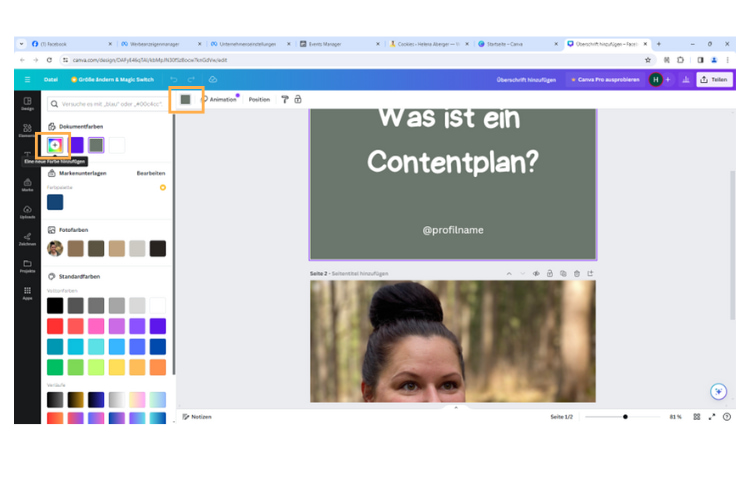Open the Uploads sidebar panel
The height and width of the screenshot is (500, 750).
point(27,211)
